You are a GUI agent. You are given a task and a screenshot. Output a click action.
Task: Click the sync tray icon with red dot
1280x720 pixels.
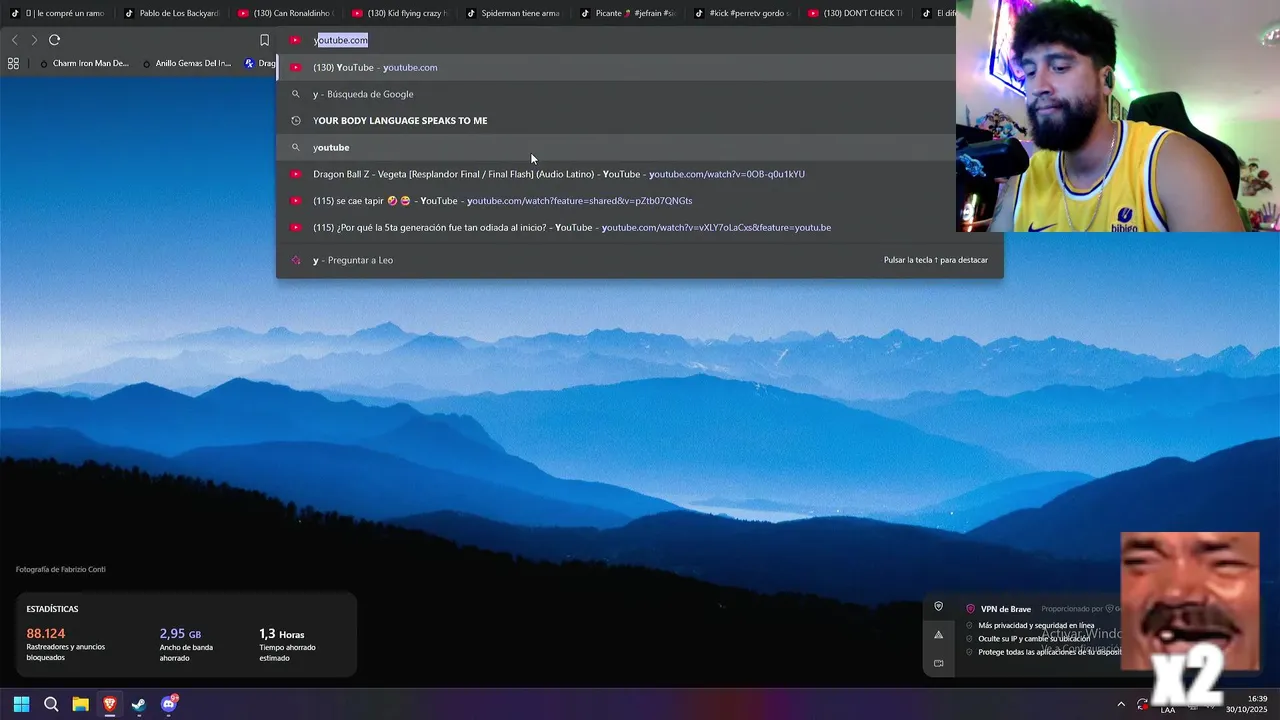(x=1143, y=704)
